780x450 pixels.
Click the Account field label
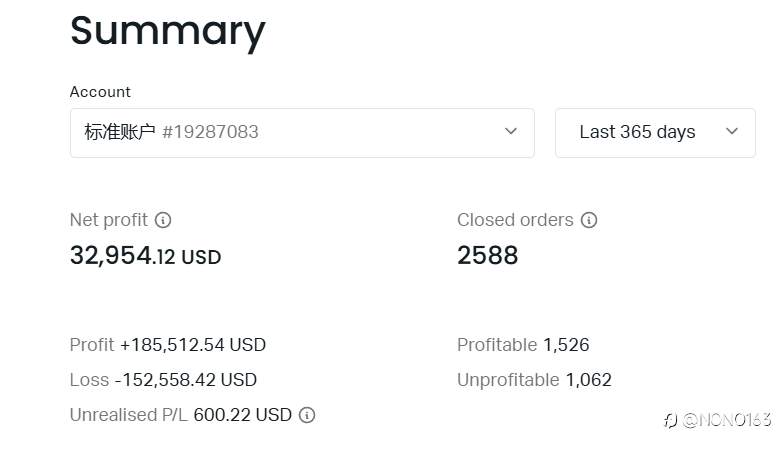pyautogui.click(x=100, y=92)
